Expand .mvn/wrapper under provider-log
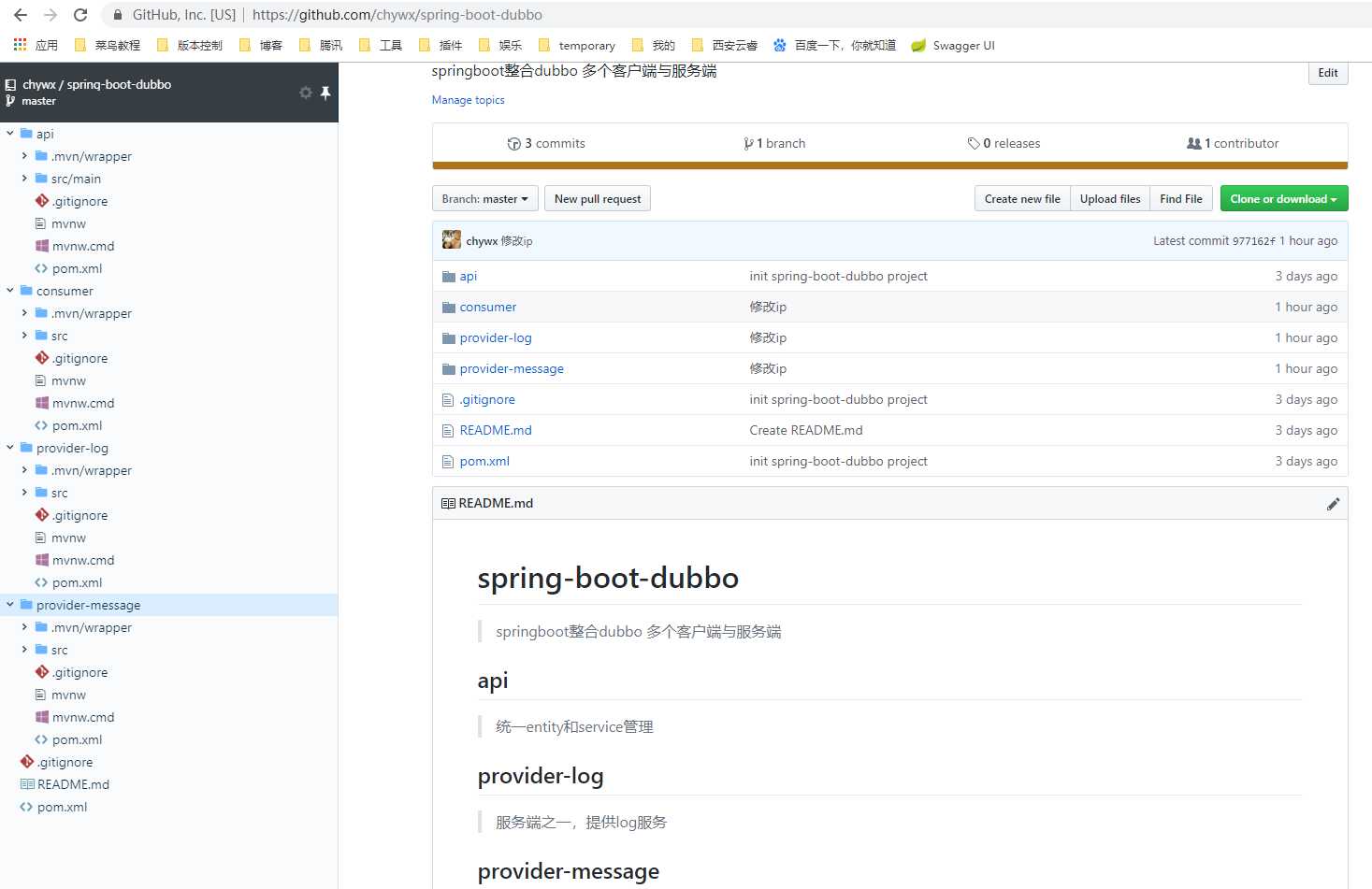This screenshot has height=889, width=1372. [24, 470]
